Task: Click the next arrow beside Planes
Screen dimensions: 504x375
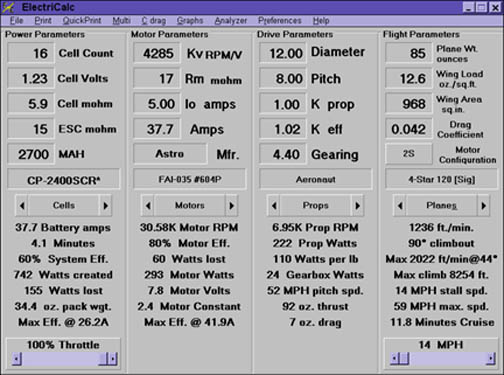Action: point(483,206)
